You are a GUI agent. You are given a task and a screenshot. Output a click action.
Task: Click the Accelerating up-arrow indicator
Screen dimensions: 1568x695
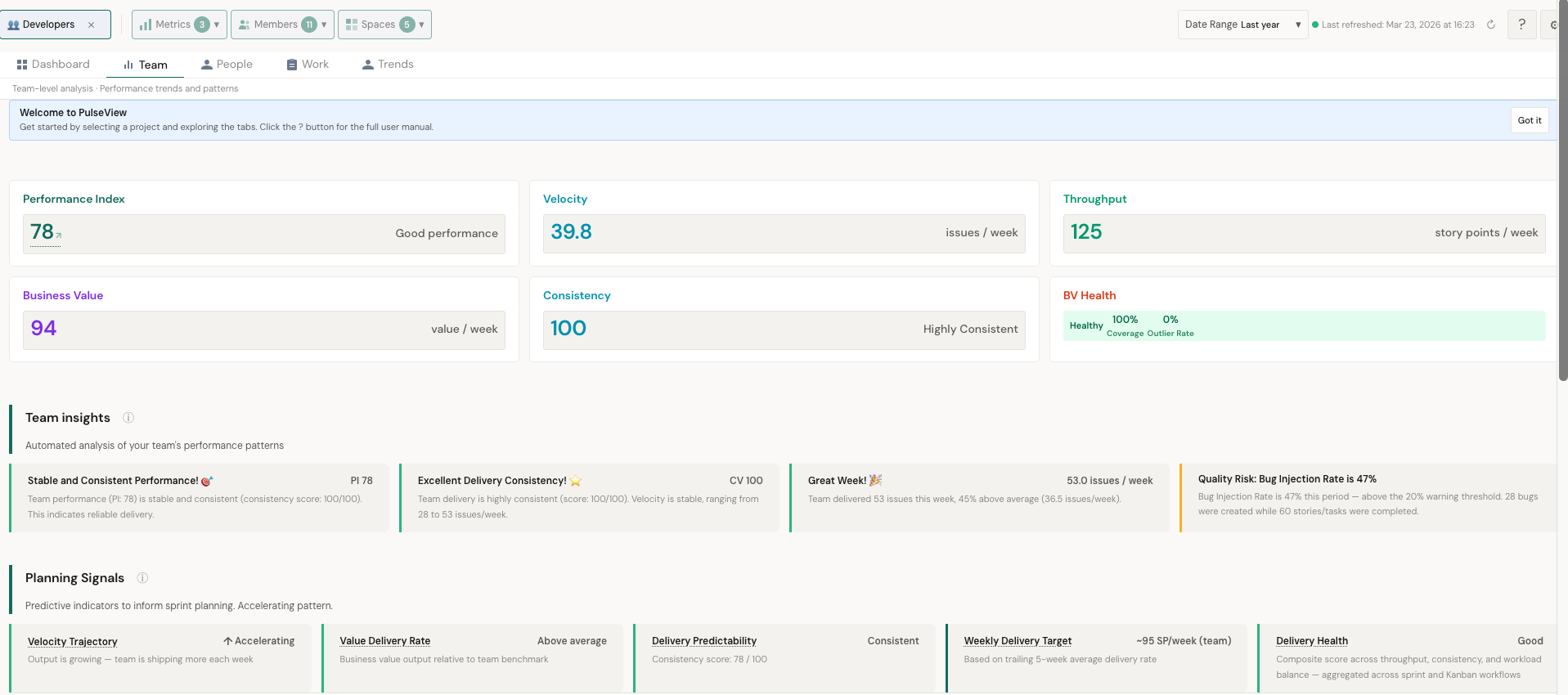228,641
